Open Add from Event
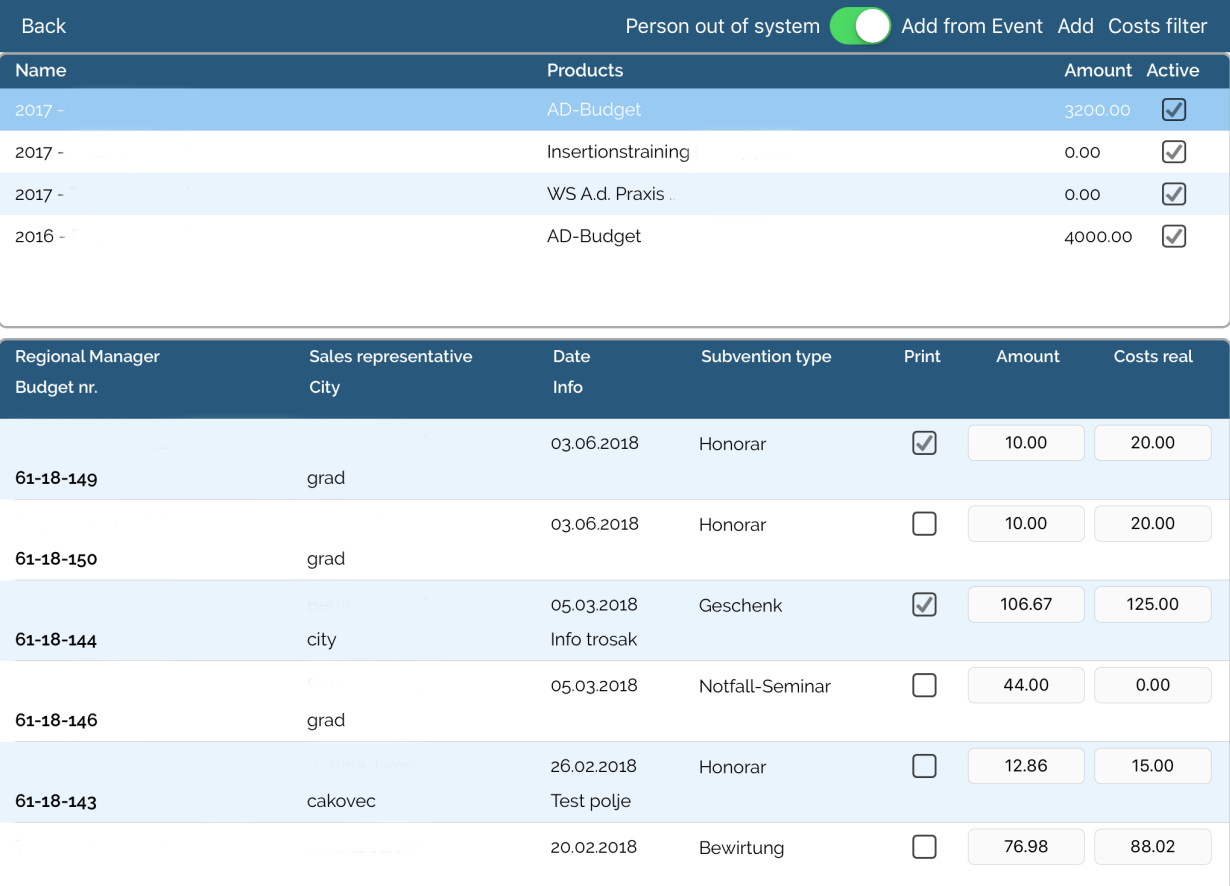 [x=971, y=26]
